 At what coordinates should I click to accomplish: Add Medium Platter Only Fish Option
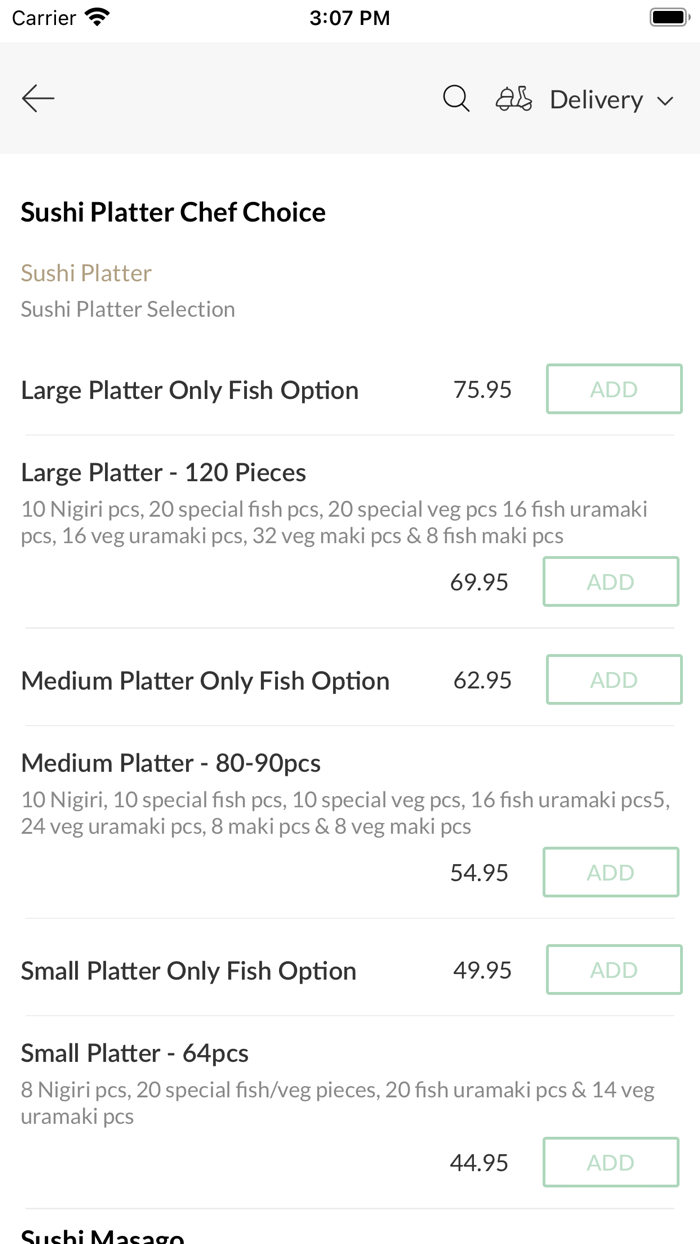614,680
